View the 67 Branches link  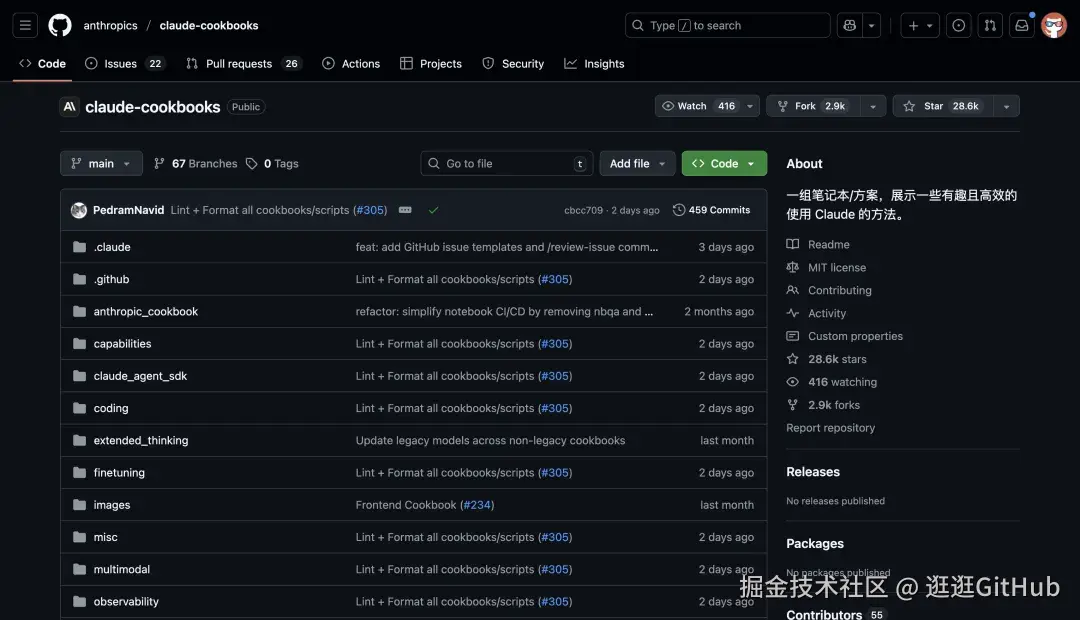(x=196, y=163)
